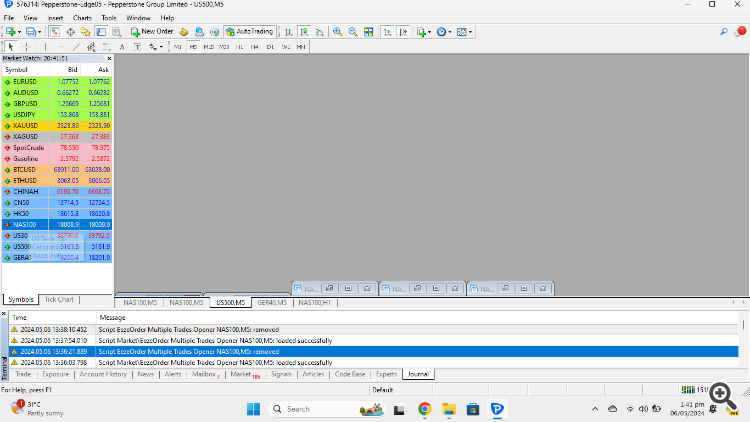Tile chart windows icon
Screen dimensions: 750x422
pos(368,32)
